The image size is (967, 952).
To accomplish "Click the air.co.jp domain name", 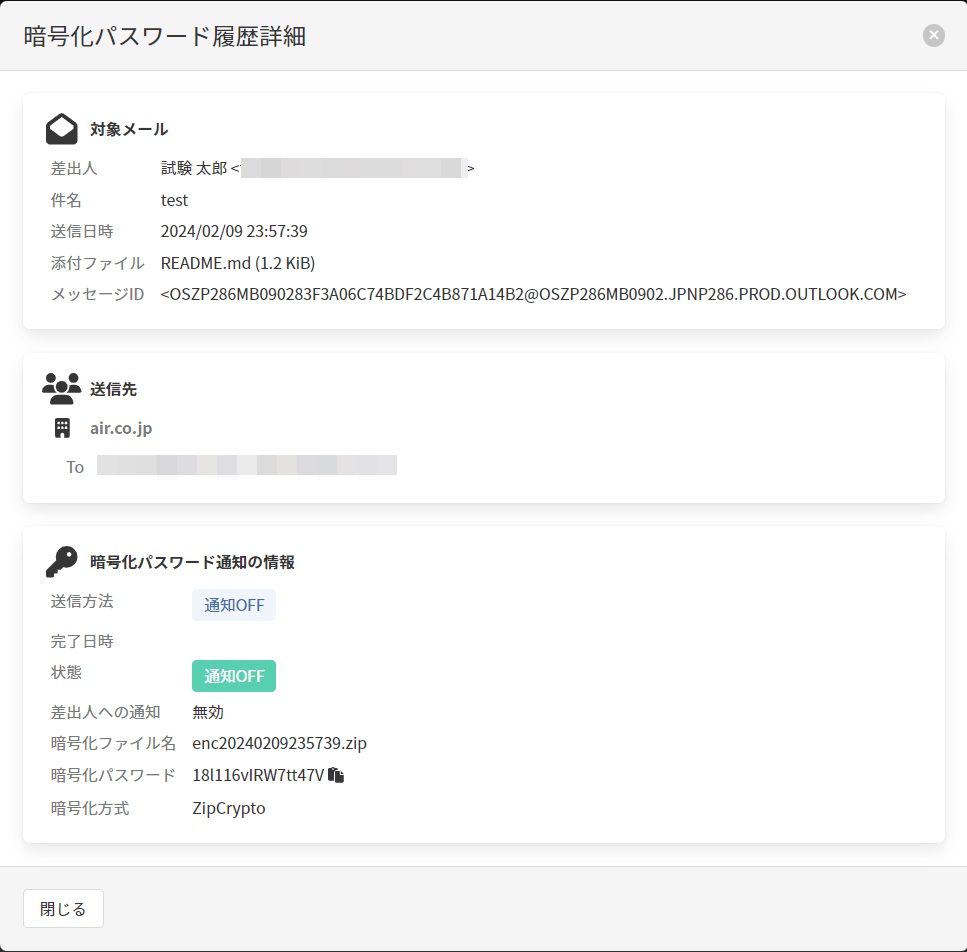I will [x=121, y=428].
